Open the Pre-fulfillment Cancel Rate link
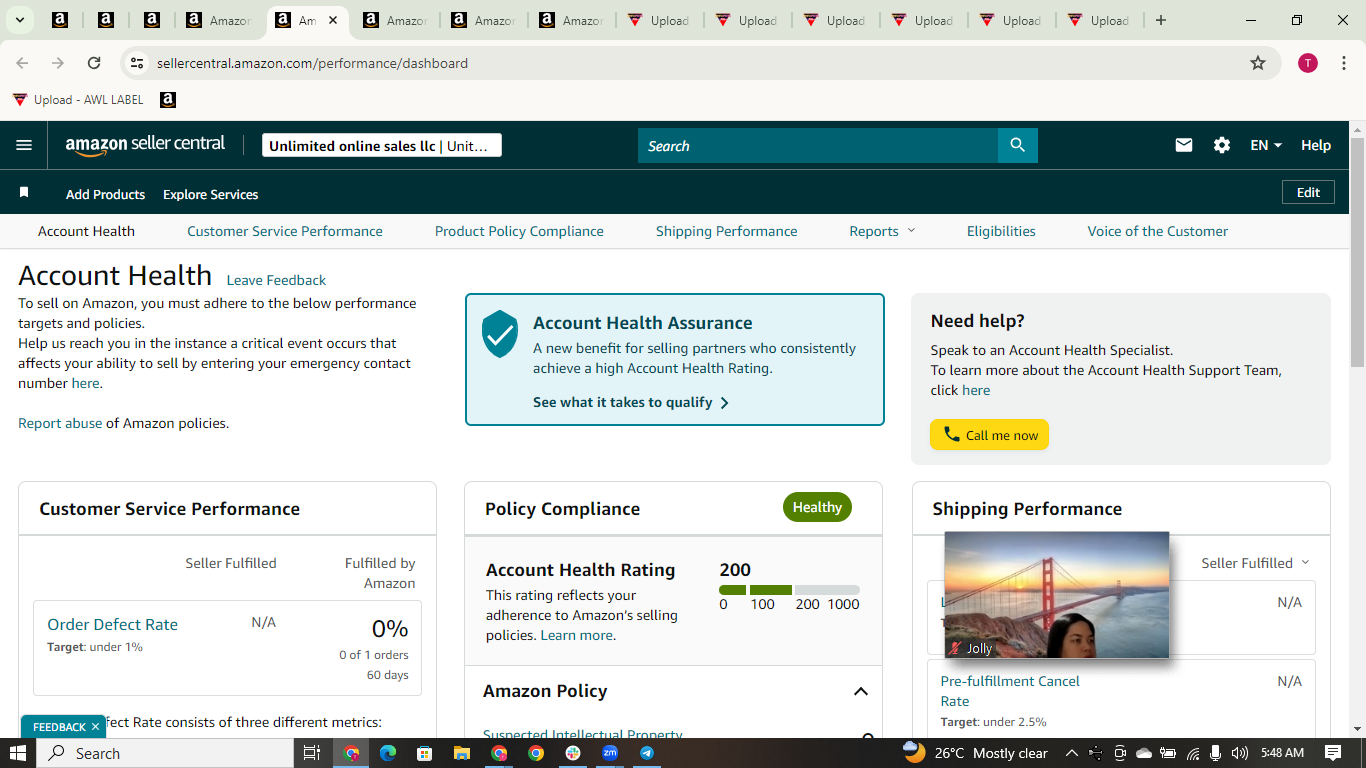This screenshot has width=1366, height=768. (1010, 691)
